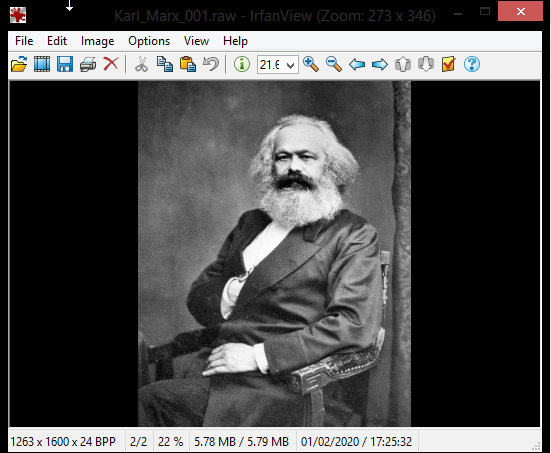The height and width of the screenshot is (453, 551).
Task: Go to previous image with left arrow
Action: point(357,65)
